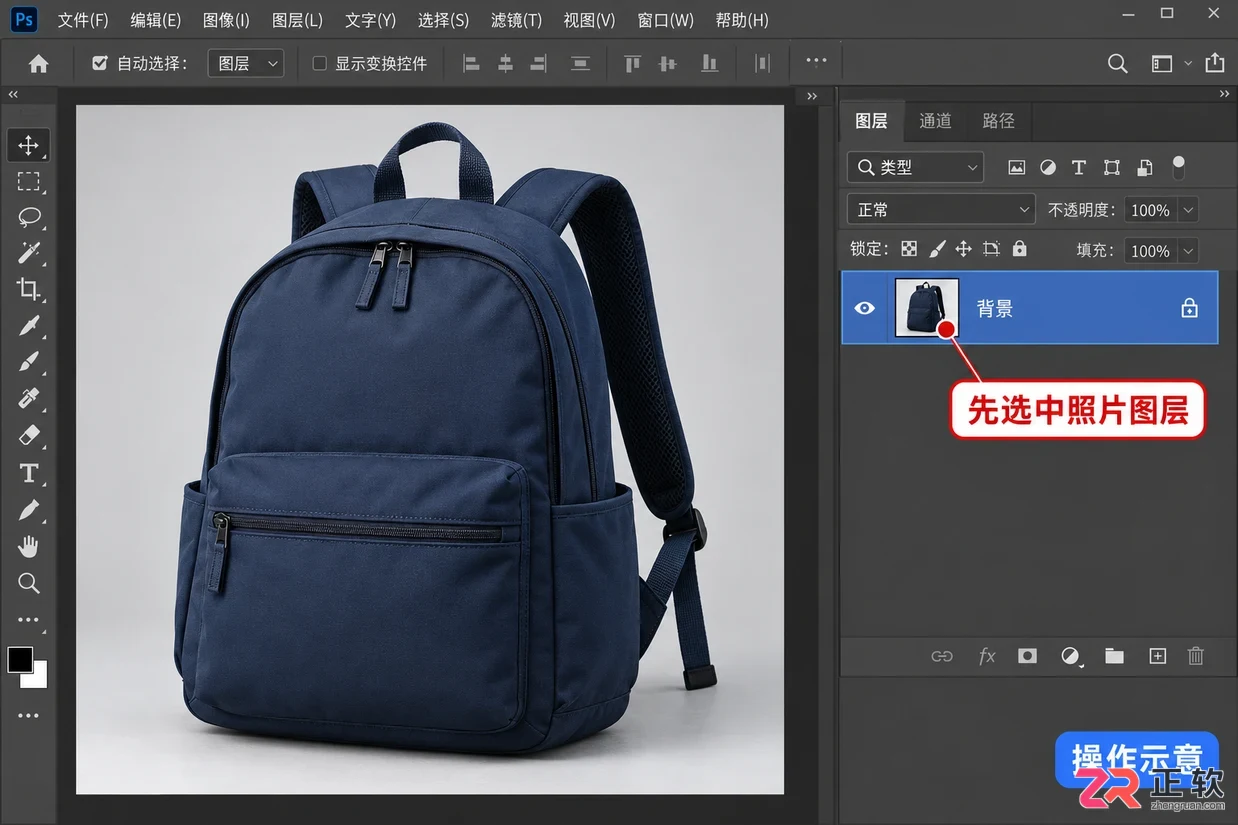Click align top edges icon
1238x825 pixels.
tap(632, 64)
